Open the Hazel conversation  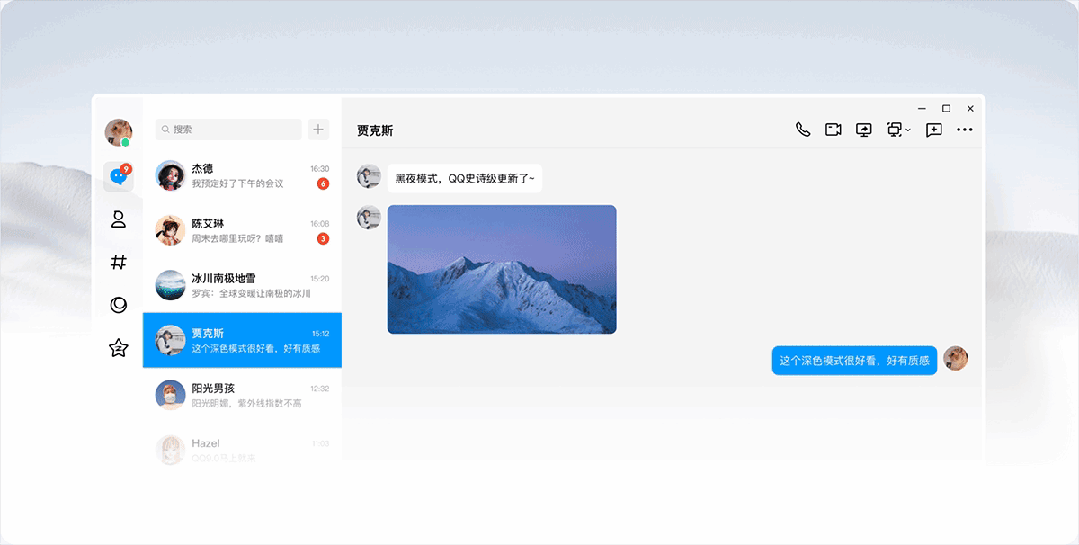[242, 449]
